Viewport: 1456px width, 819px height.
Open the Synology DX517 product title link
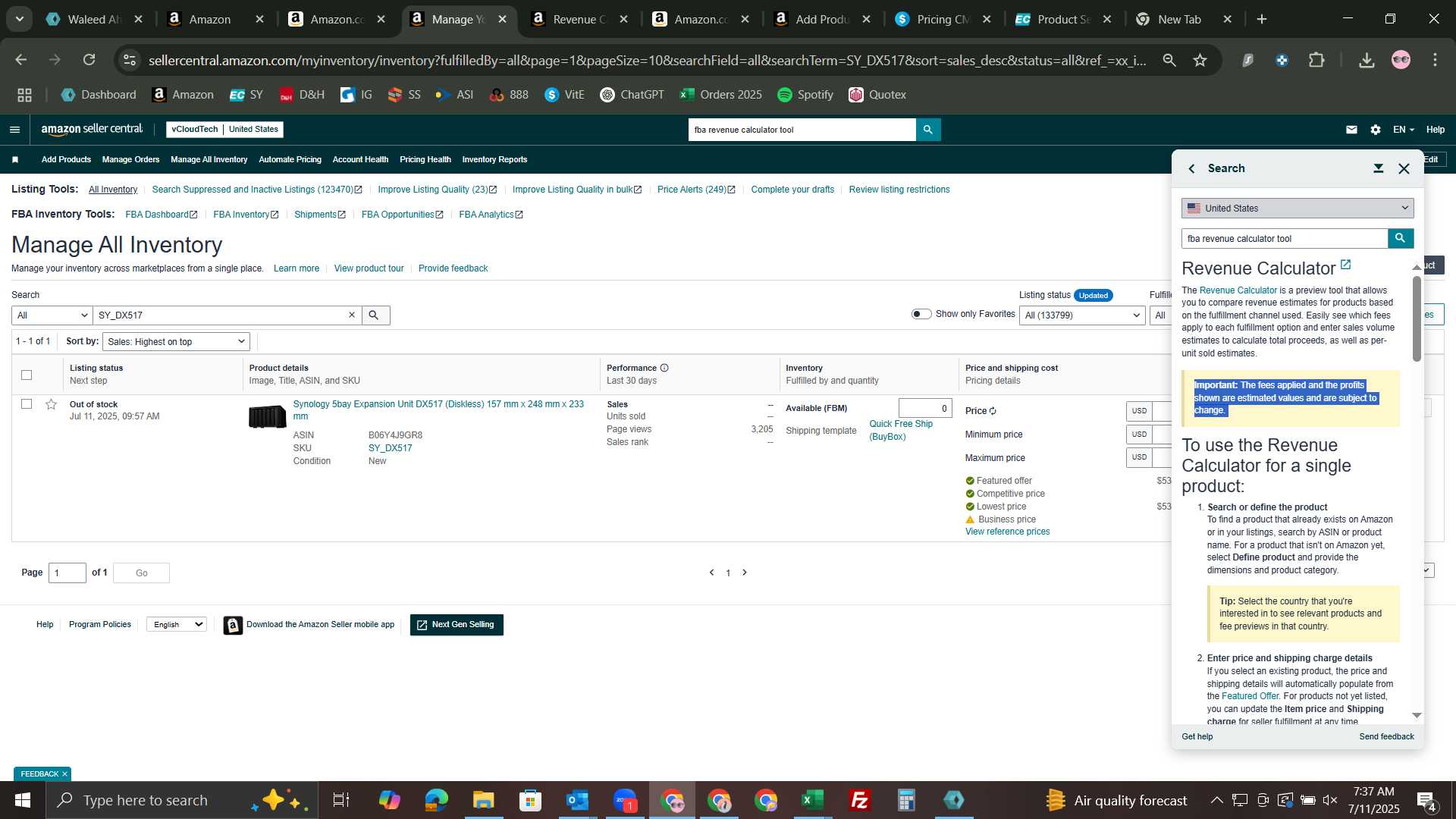438,410
